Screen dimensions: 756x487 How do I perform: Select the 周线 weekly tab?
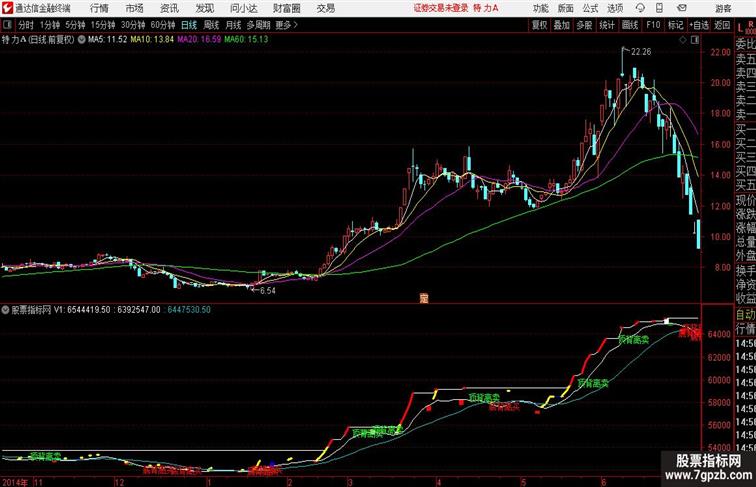click(x=211, y=25)
